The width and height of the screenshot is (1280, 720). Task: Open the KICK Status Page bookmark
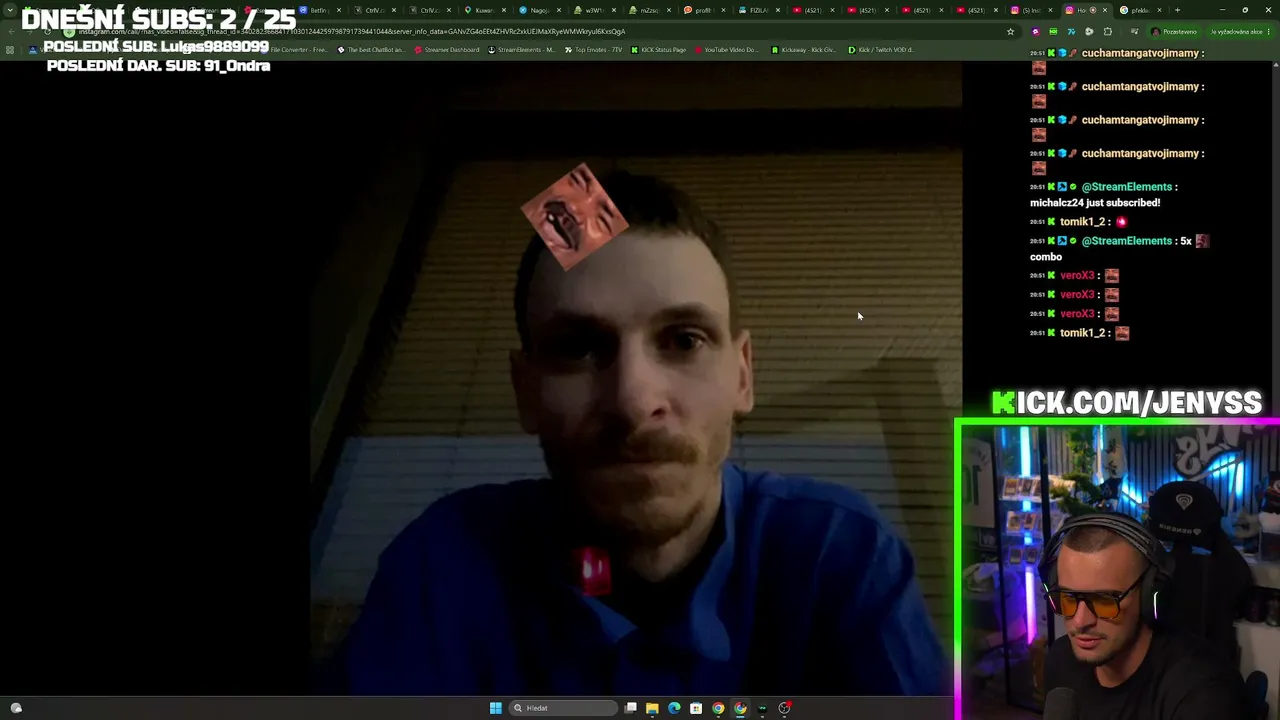coord(659,50)
